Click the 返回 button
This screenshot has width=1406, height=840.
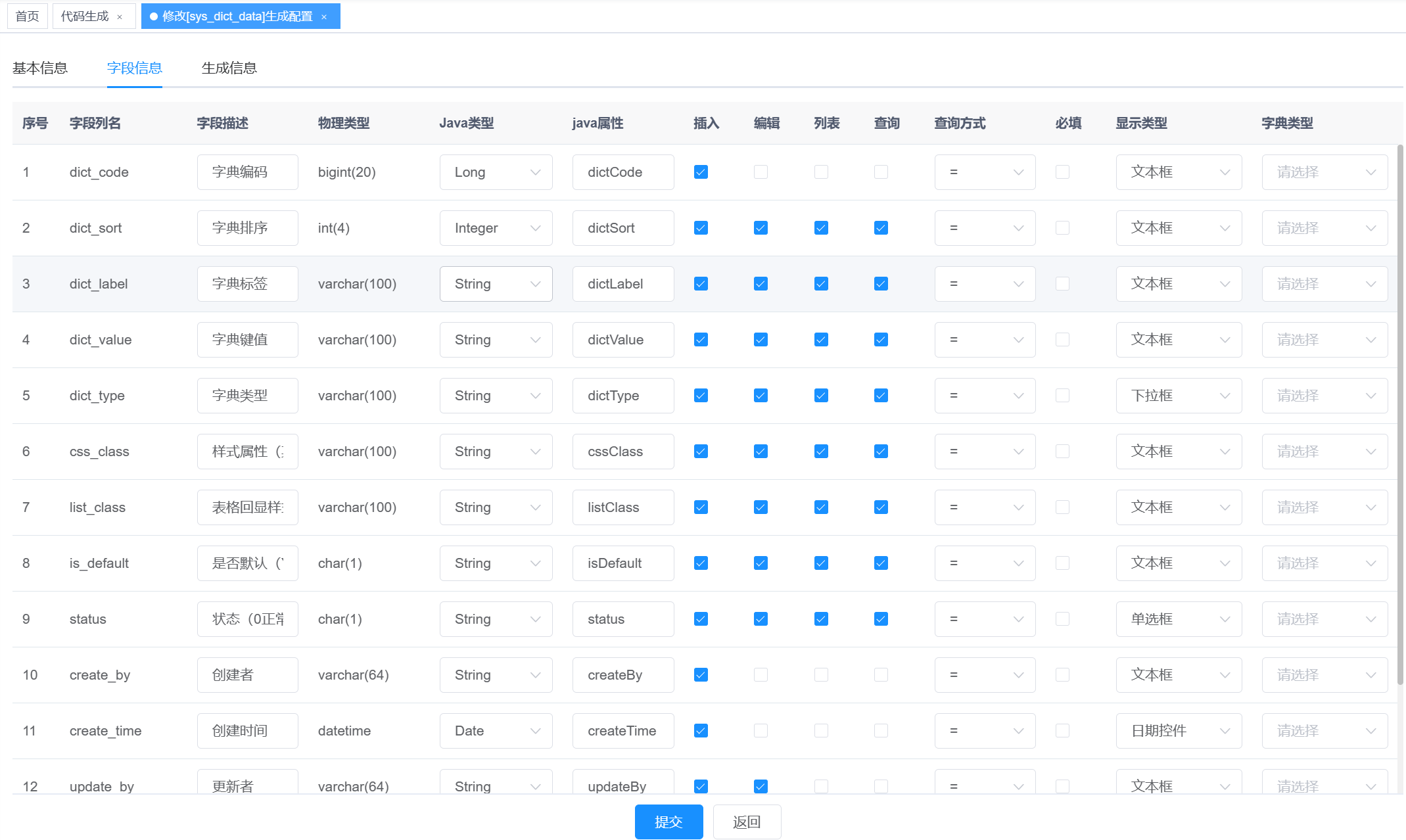tap(747, 822)
